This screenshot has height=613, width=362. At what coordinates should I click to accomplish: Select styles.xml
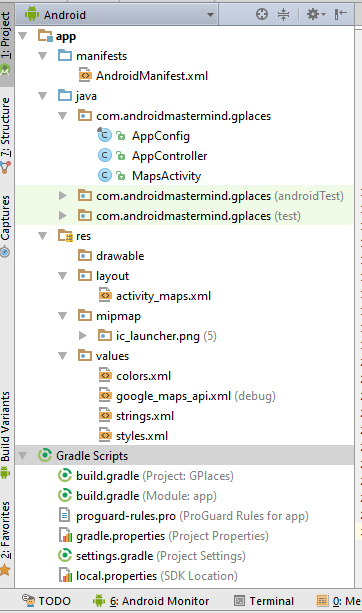tap(142, 436)
